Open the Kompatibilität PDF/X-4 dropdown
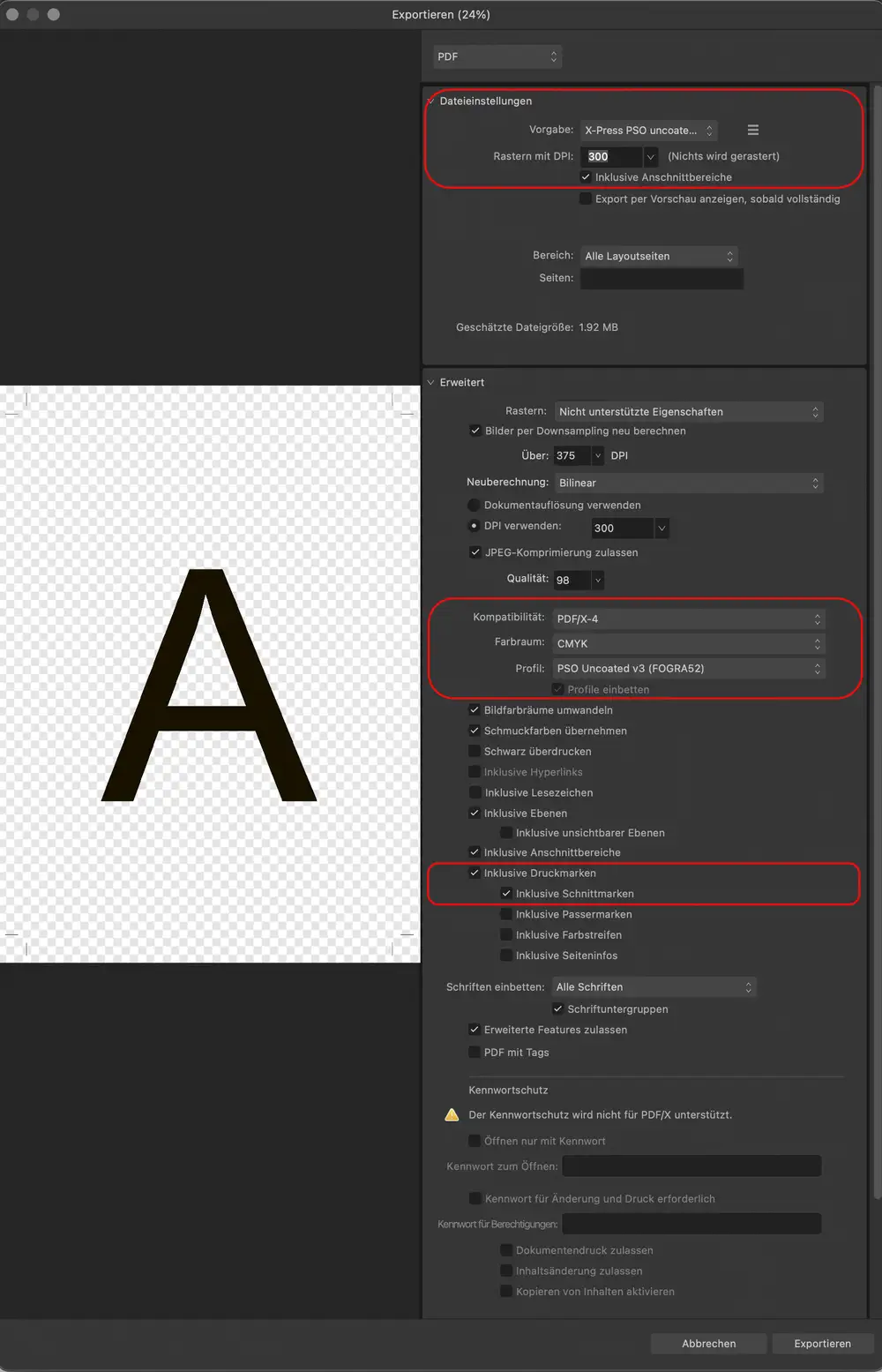The height and width of the screenshot is (1372, 882). pyautogui.click(x=689, y=619)
